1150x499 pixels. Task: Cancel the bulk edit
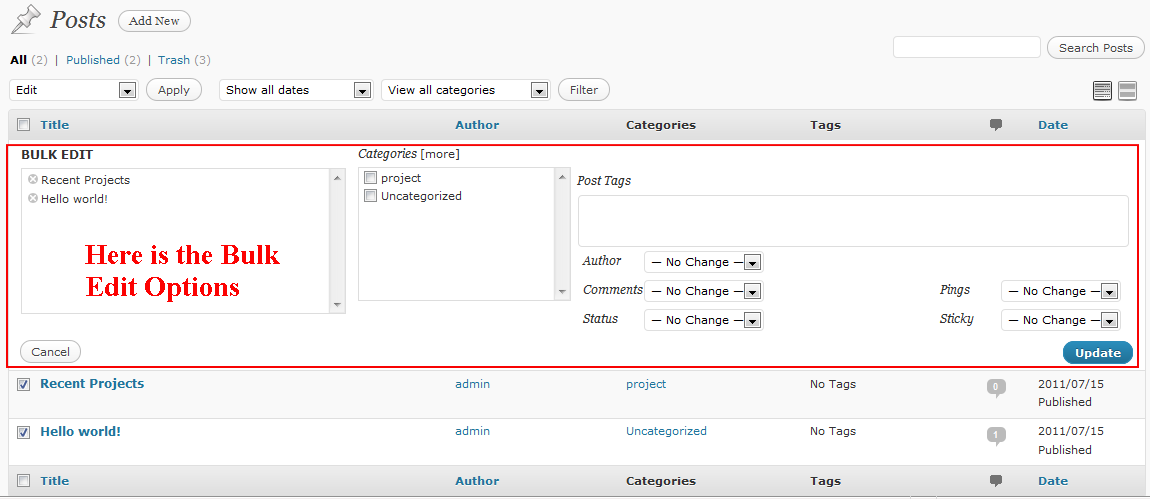pyautogui.click(x=50, y=352)
